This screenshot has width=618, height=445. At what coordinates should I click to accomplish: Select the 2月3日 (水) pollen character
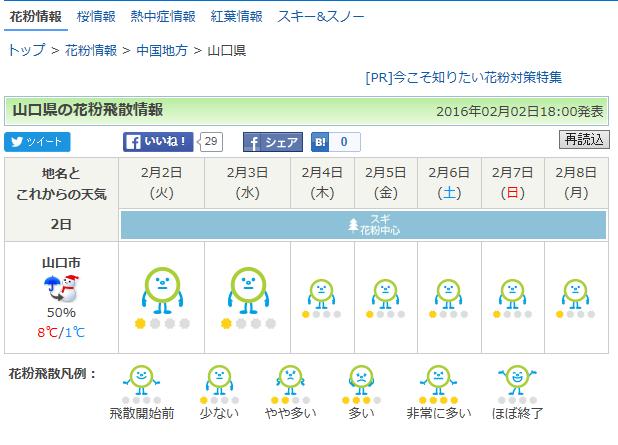tap(248, 290)
